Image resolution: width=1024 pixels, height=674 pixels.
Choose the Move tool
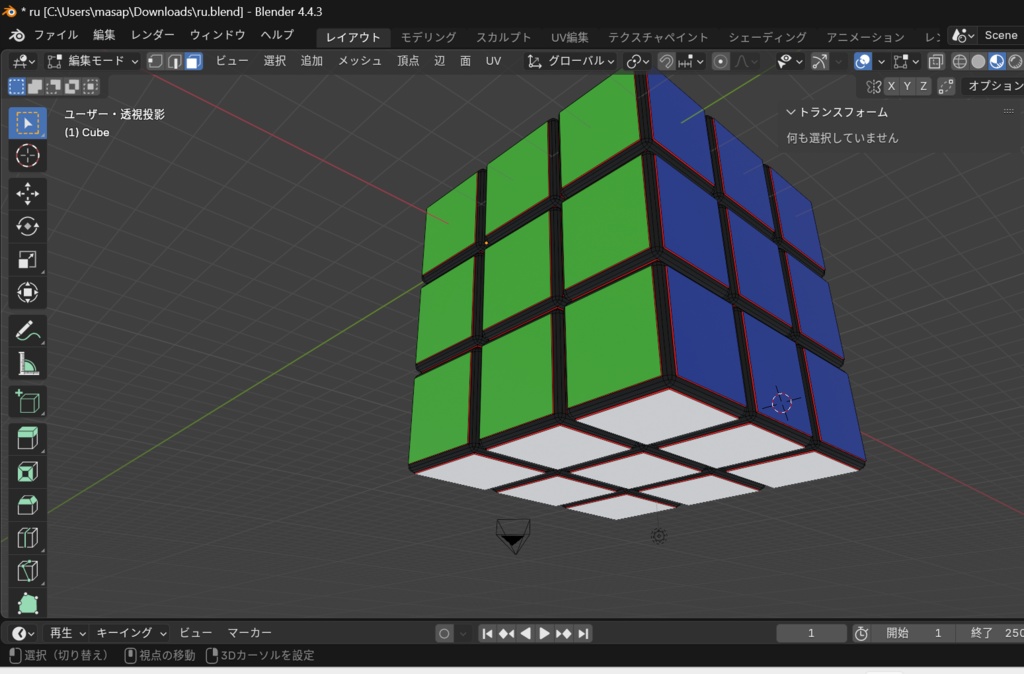[x=27, y=194]
